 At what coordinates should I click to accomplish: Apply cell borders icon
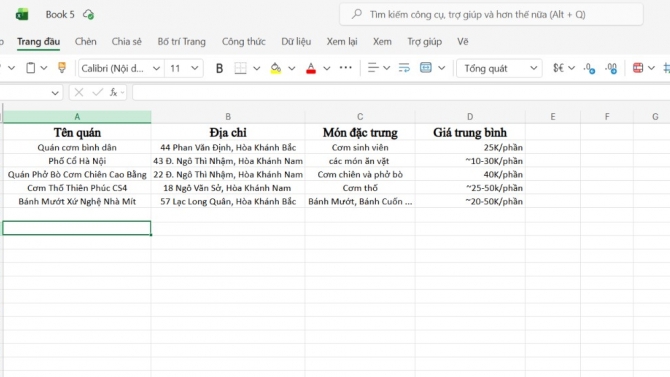[x=241, y=68]
